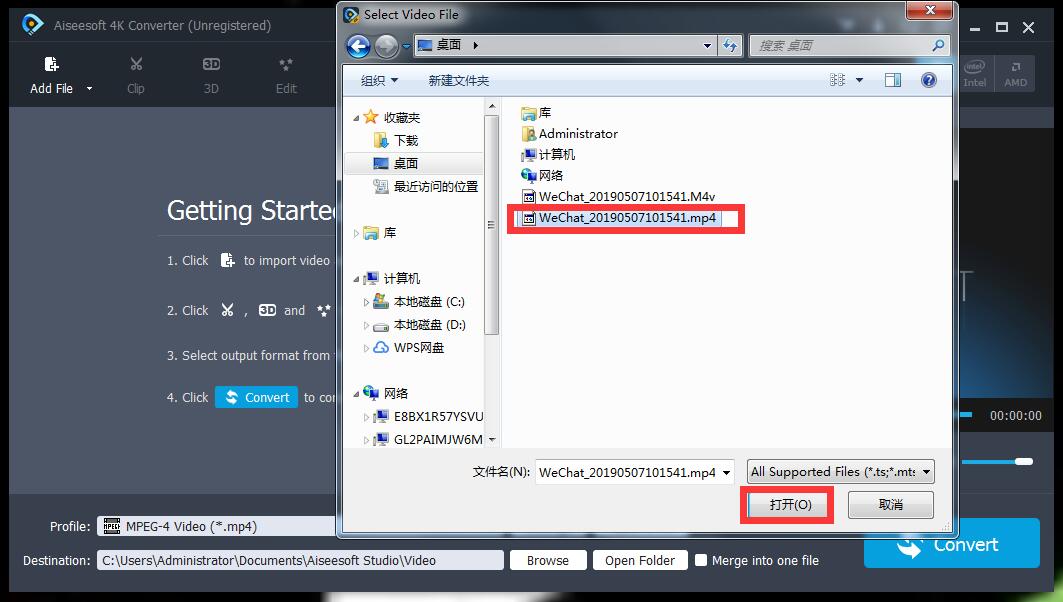
Task: Open recent locations dropdown beside nav arrows
Action: click(x=406, y=46)
